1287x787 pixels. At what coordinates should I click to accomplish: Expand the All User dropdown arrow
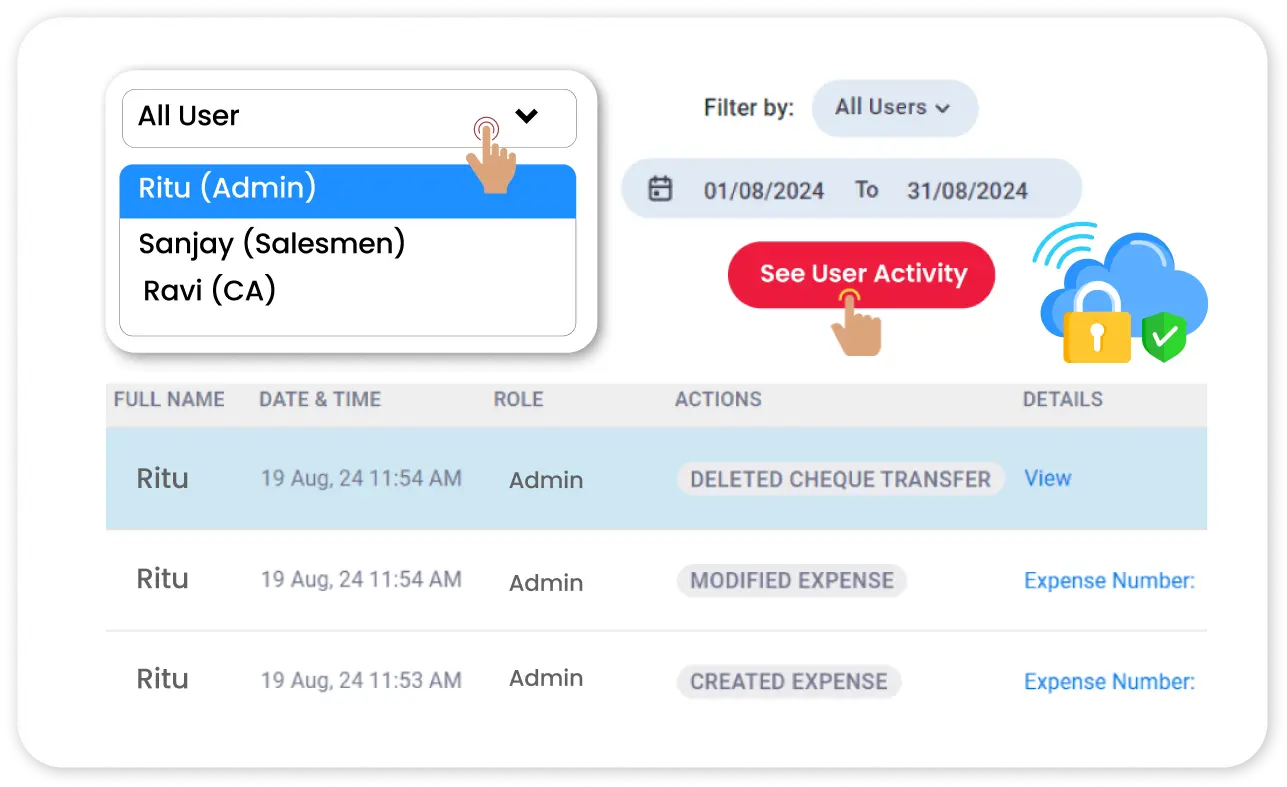pyautogui.click(x=526, y=116)
